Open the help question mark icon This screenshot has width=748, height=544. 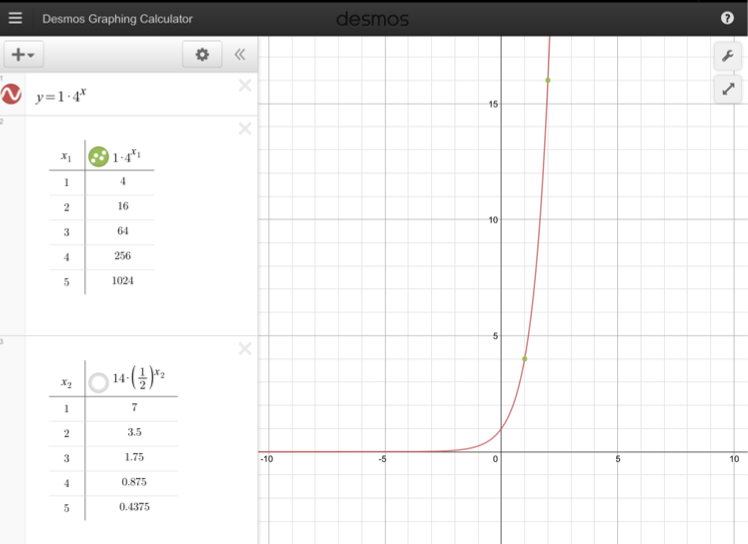pos(727,18)
